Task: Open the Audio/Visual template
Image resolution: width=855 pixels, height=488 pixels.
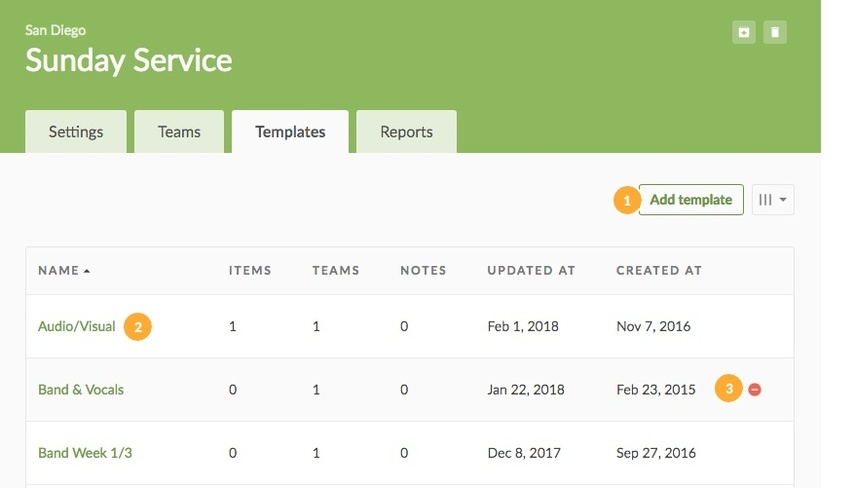Action: click(x=77, y=326)
